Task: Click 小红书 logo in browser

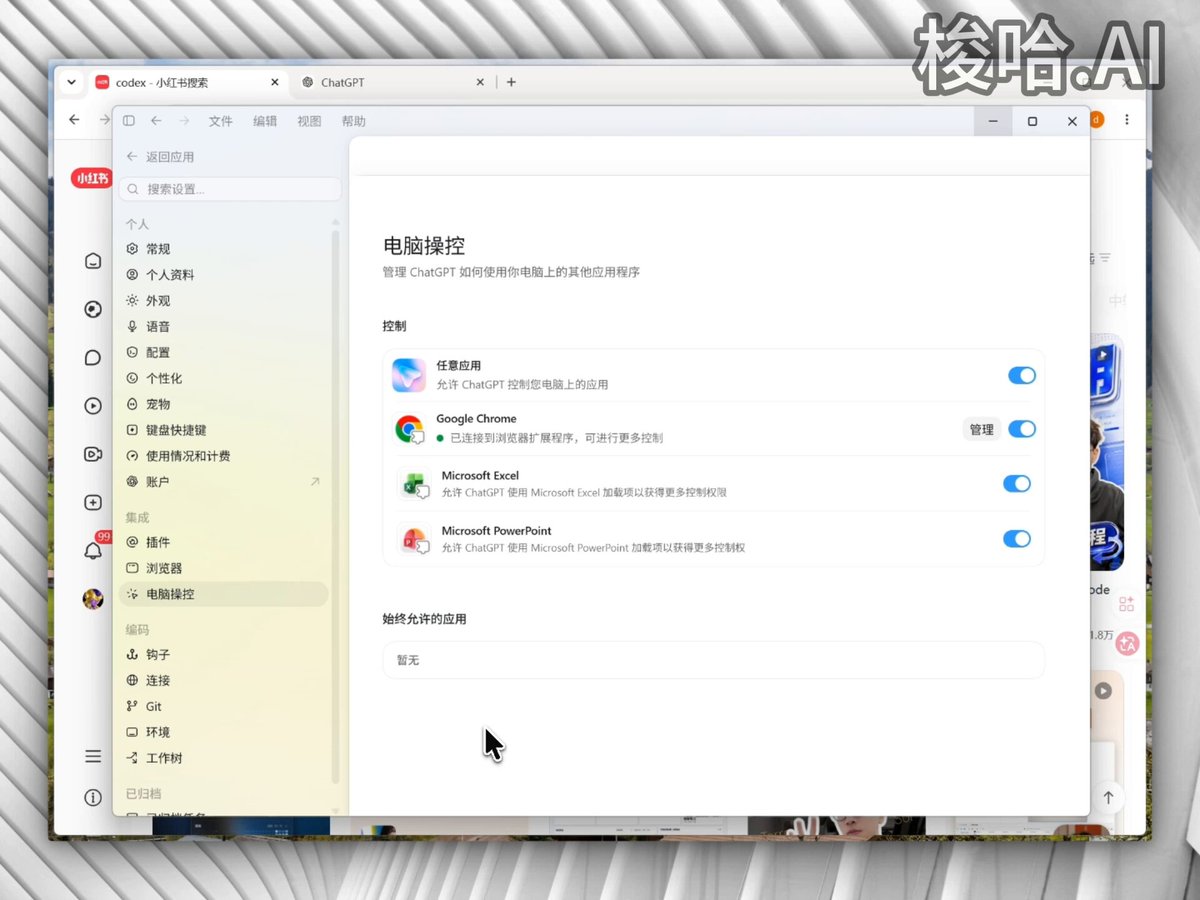Action: tap(91, 178)
